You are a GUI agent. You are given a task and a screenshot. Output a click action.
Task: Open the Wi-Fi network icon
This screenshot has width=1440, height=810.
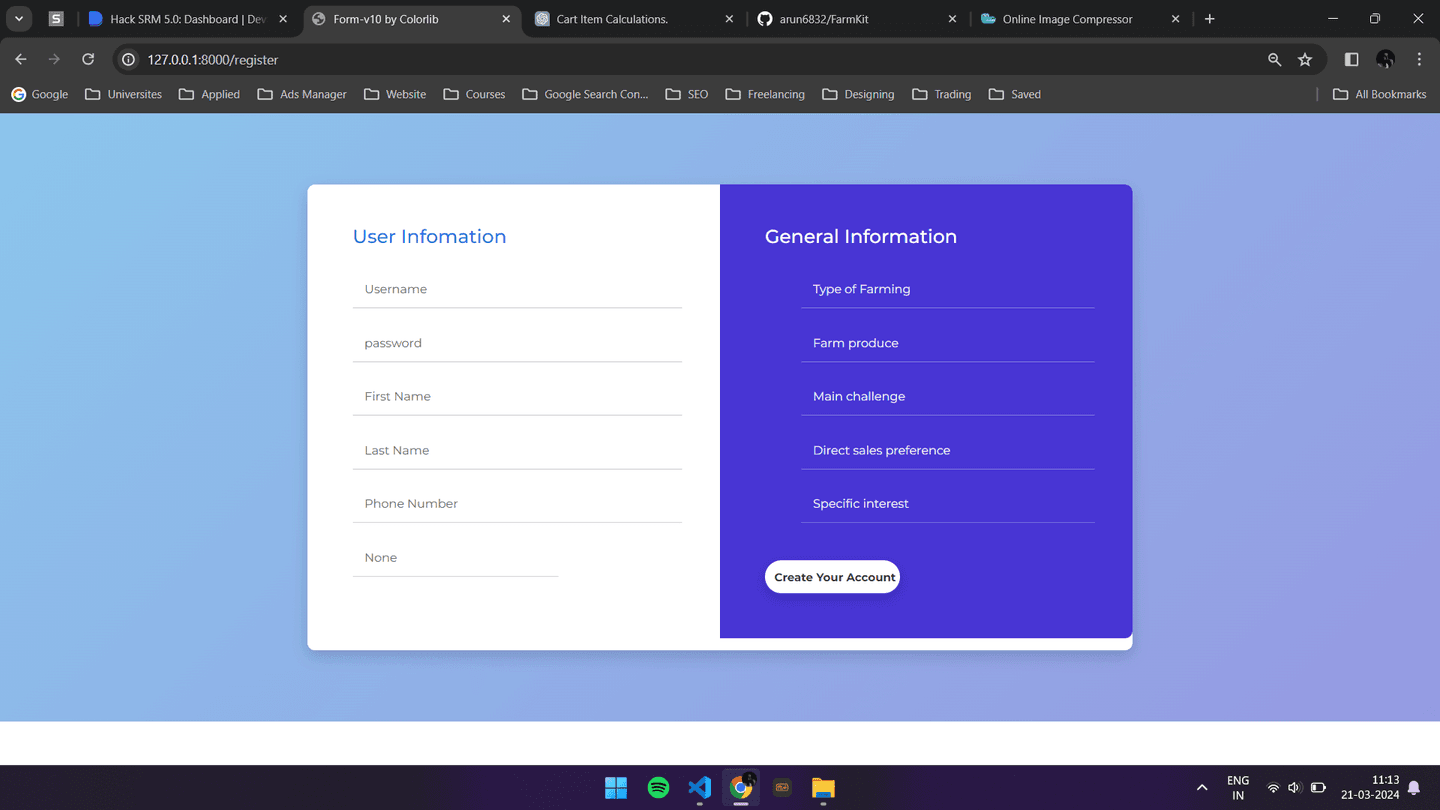pyautogui.click(x=1273, y=788)
